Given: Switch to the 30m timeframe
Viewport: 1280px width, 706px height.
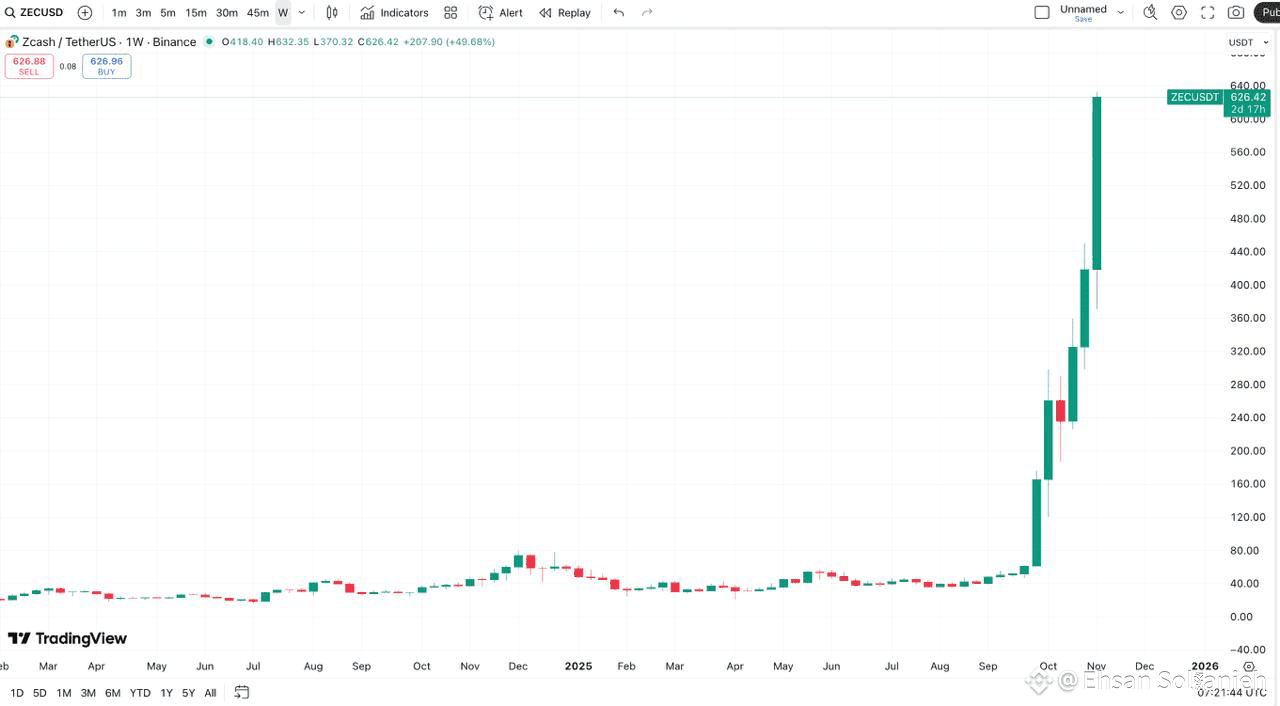Looking at the screenshot, I should coord(227,13).
